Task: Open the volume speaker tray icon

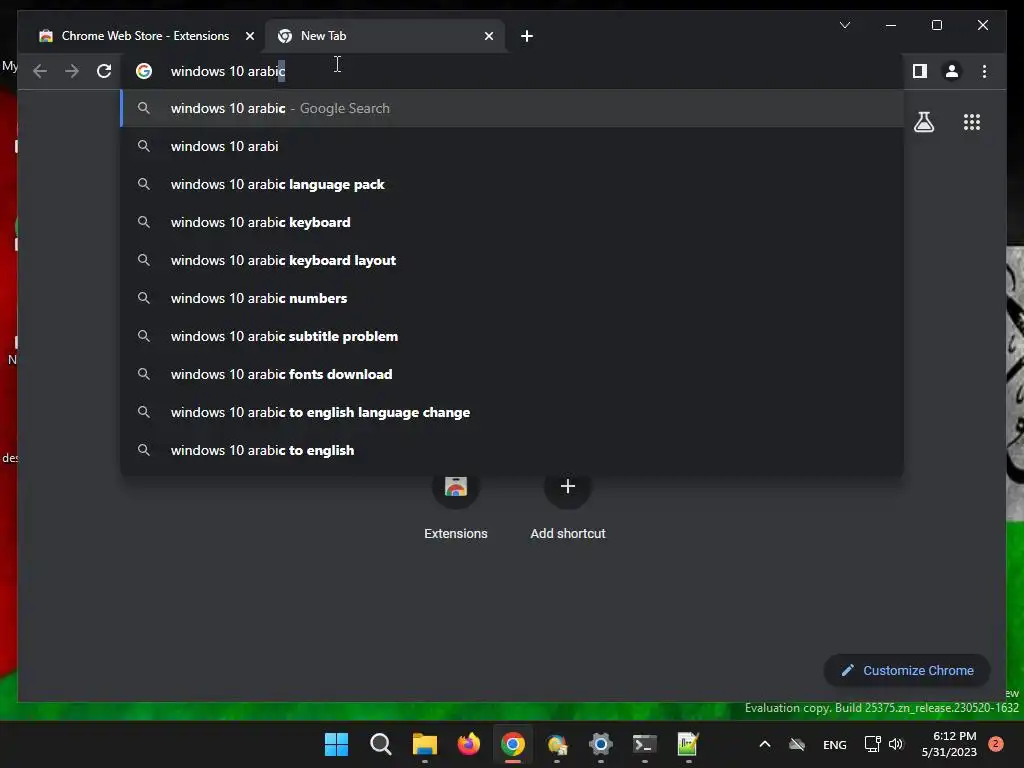Action: 896,744
